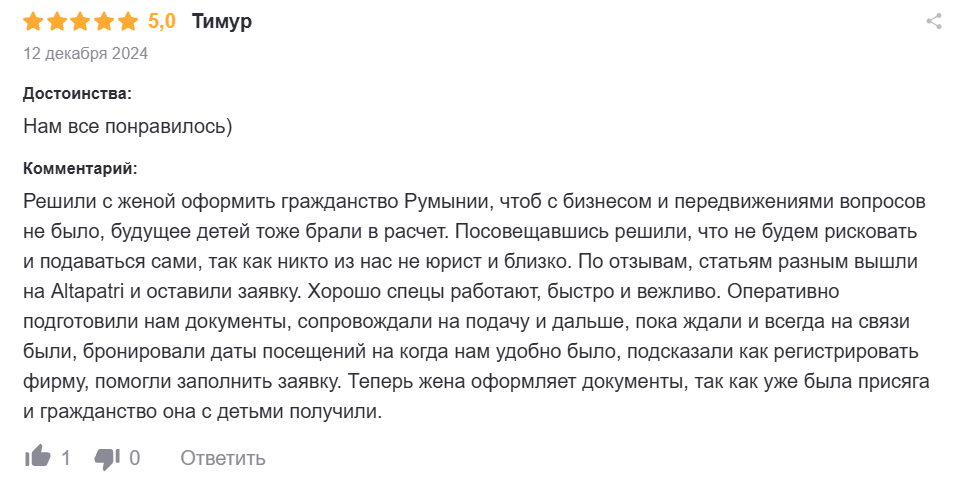
Task: Click the fifth rating star
Action: [x=129, y=21]
